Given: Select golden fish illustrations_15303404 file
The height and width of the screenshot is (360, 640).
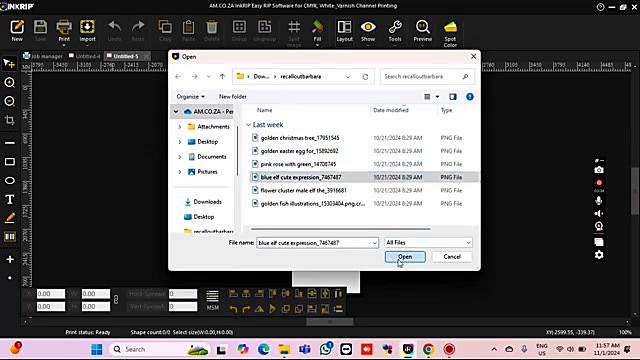Looking at the screenshot, I should [x=313, y=203].
